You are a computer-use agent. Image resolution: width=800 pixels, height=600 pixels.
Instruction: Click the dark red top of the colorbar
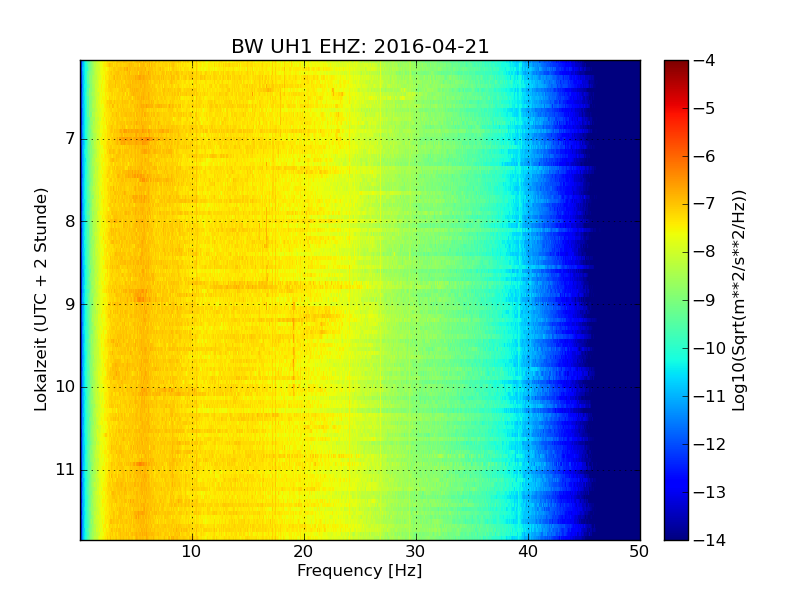pos(676,65)
